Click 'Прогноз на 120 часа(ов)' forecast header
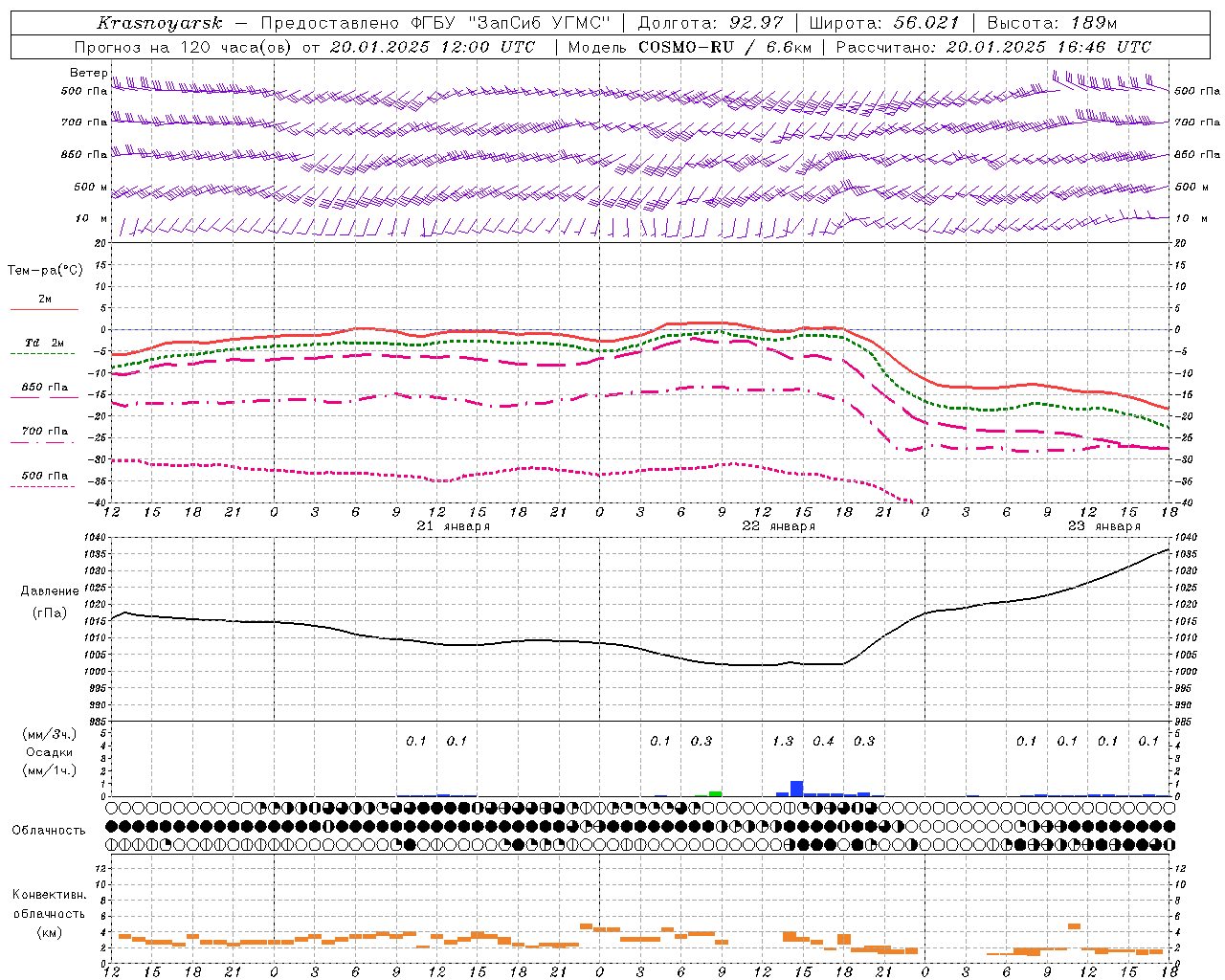This screenshot has width=1225, height=980. [183, 47]
